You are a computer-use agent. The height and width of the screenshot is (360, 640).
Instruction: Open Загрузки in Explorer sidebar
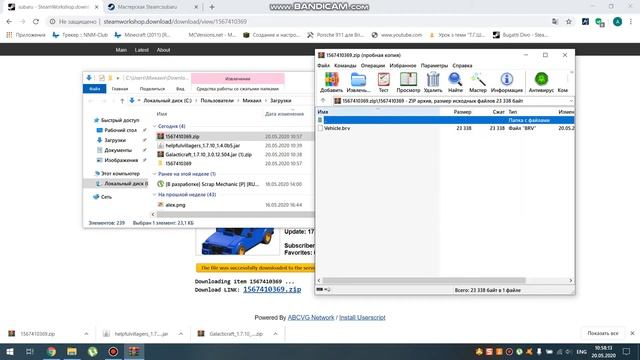click(x=115, y=140)
